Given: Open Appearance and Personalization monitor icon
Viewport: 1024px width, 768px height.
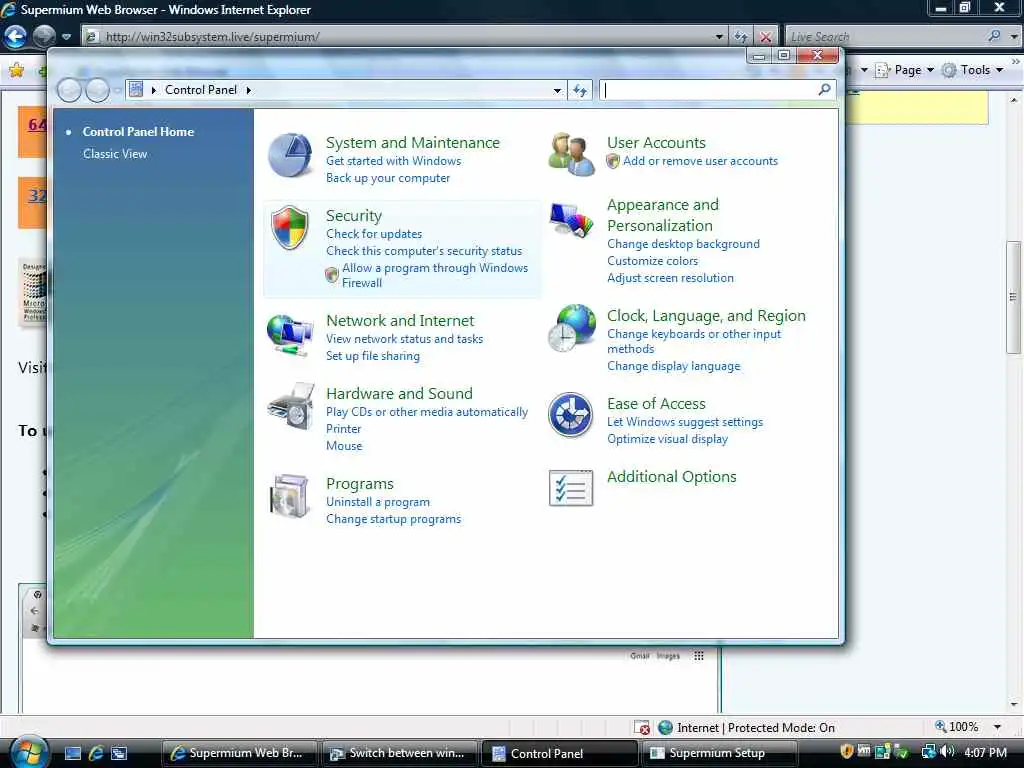Looking at the screenshot, I should click(x=571, y=220).
